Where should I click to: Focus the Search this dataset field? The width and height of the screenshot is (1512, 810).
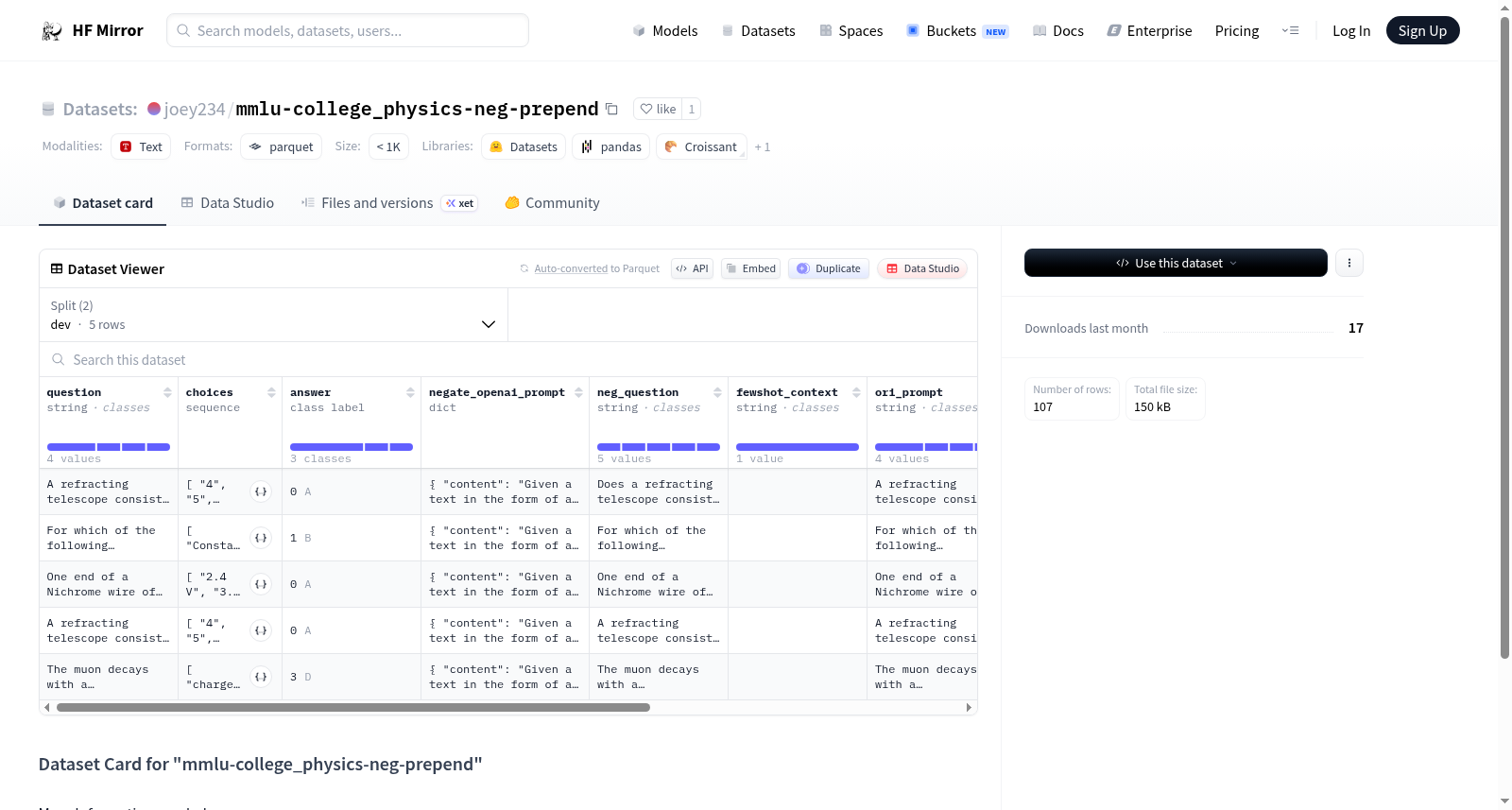(x=508, y=359)
